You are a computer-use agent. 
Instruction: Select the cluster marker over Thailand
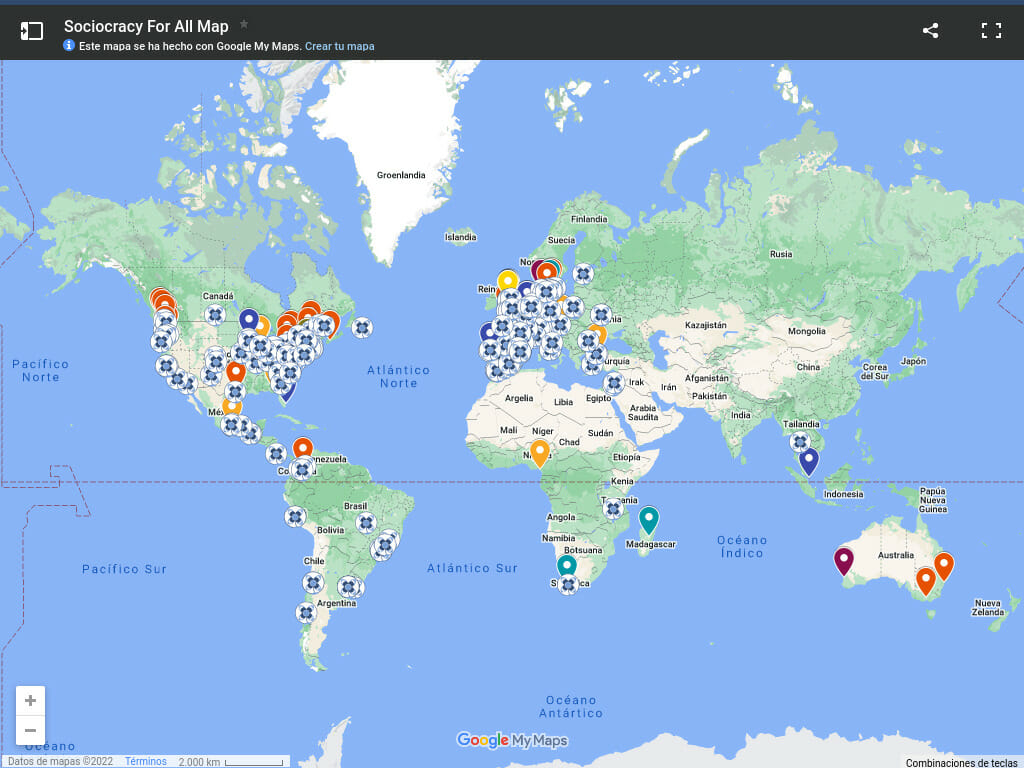[x=800, y=440]
